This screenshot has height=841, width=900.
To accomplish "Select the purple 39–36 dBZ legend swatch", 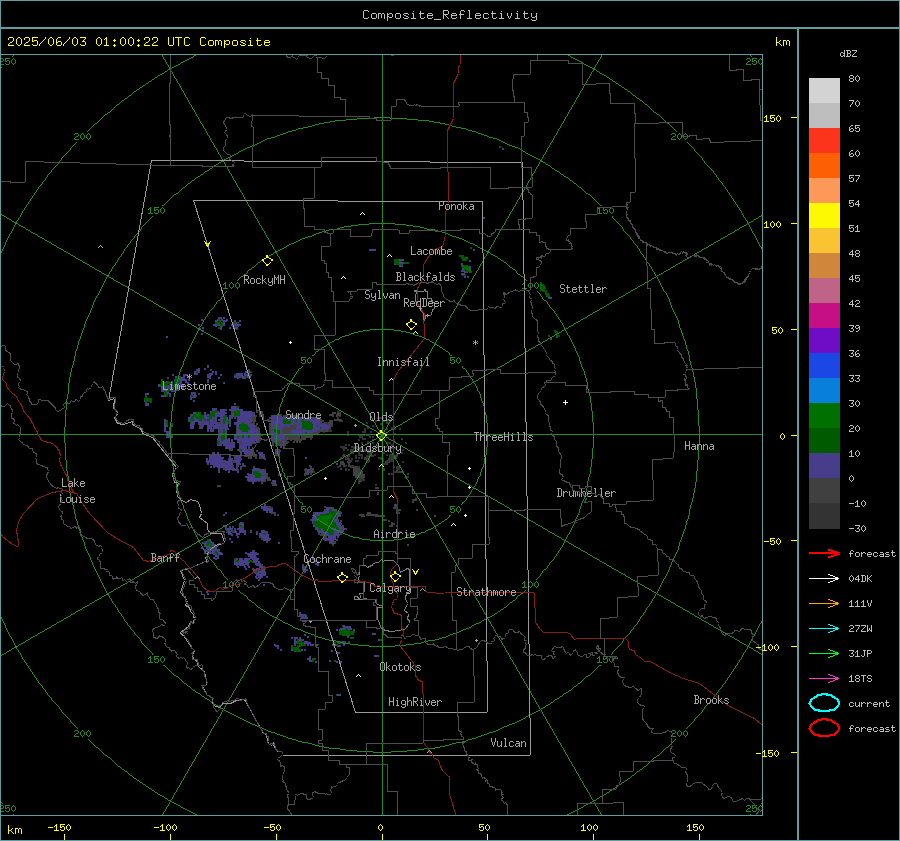I will (x=824, y=341).
